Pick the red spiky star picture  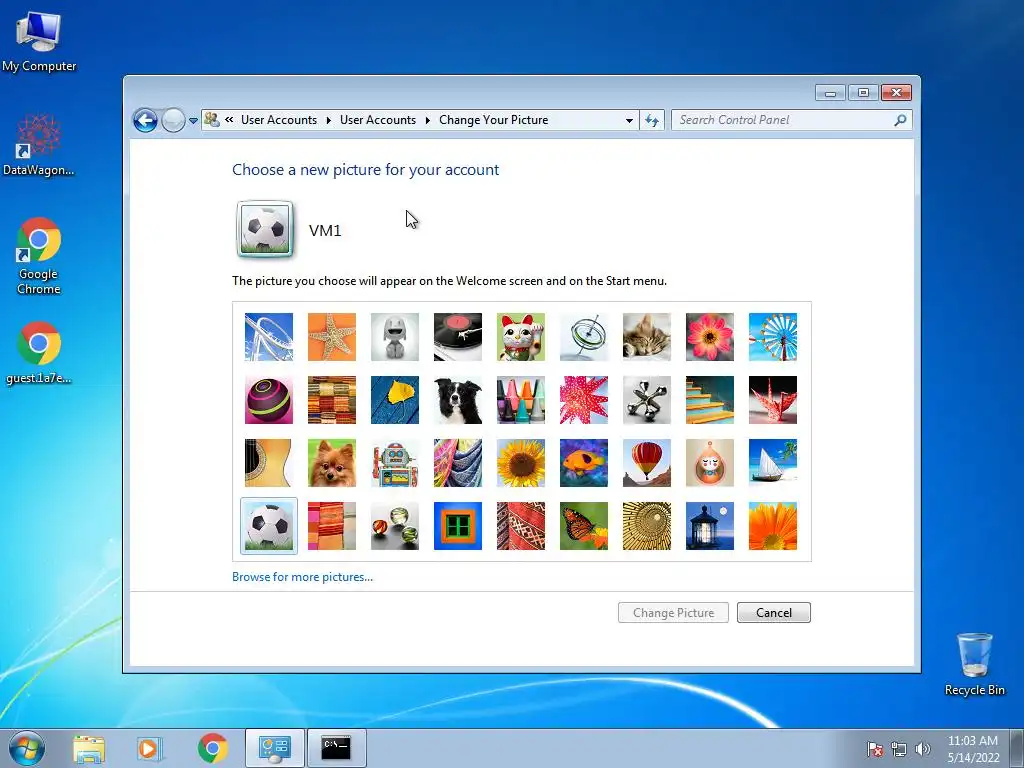point(584,400)
